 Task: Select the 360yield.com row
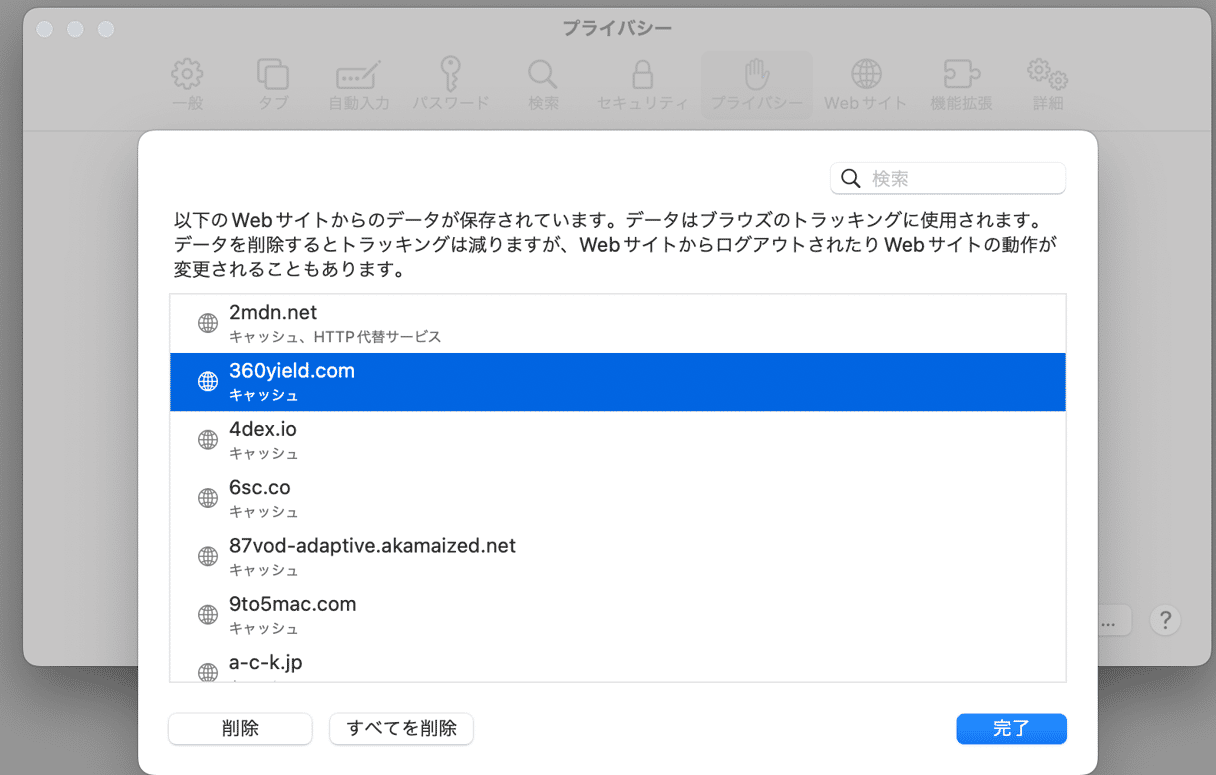[x=618, y=382]
